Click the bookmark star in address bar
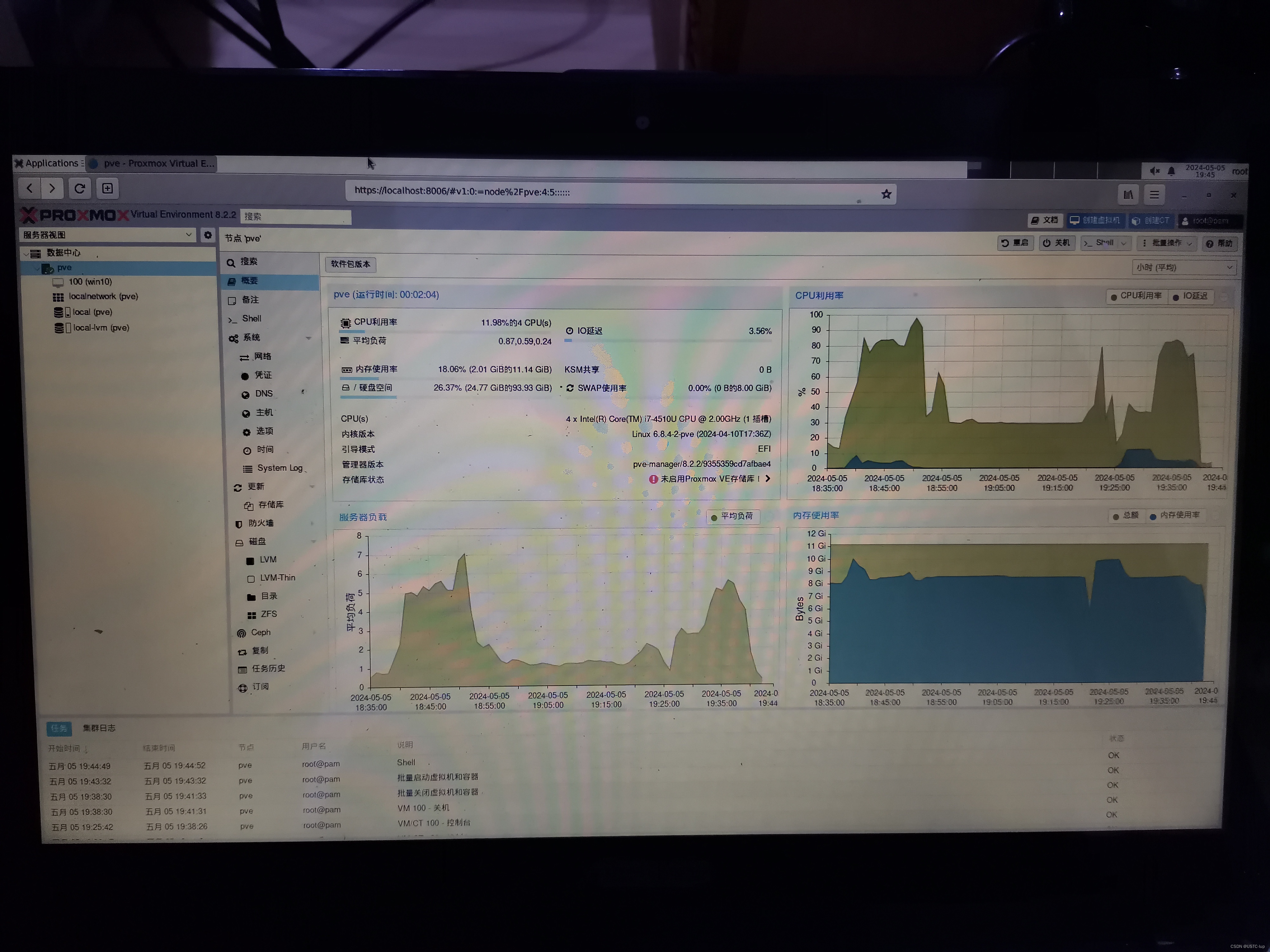Screen dimensions: 1270x952 886,195
